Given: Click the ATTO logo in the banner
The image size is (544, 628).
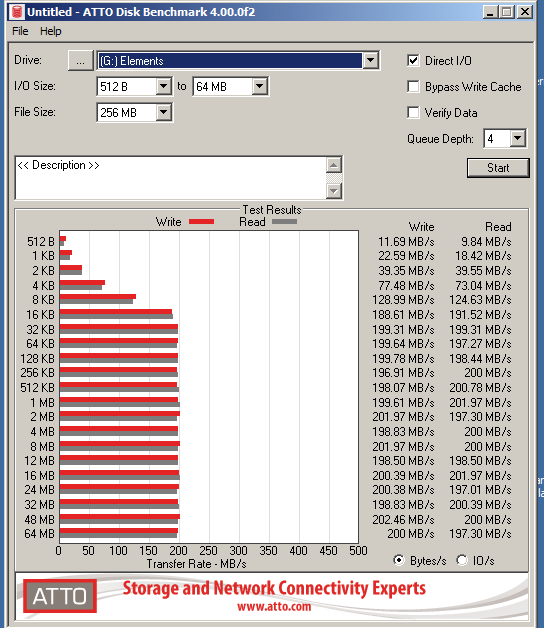Looking at the screenshot, I should [x=60, y=596].
